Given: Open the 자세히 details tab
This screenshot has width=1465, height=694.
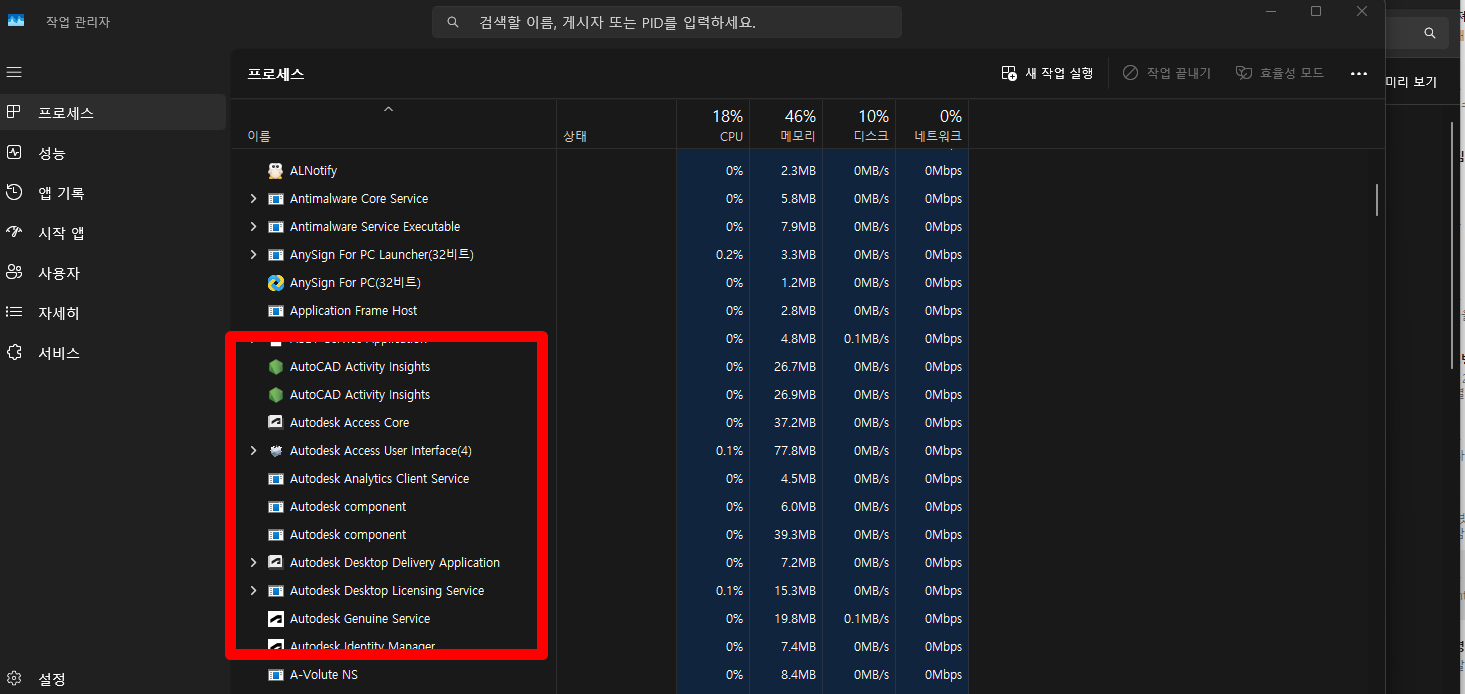Looking at the screenshot, I should tap(113, 312).
